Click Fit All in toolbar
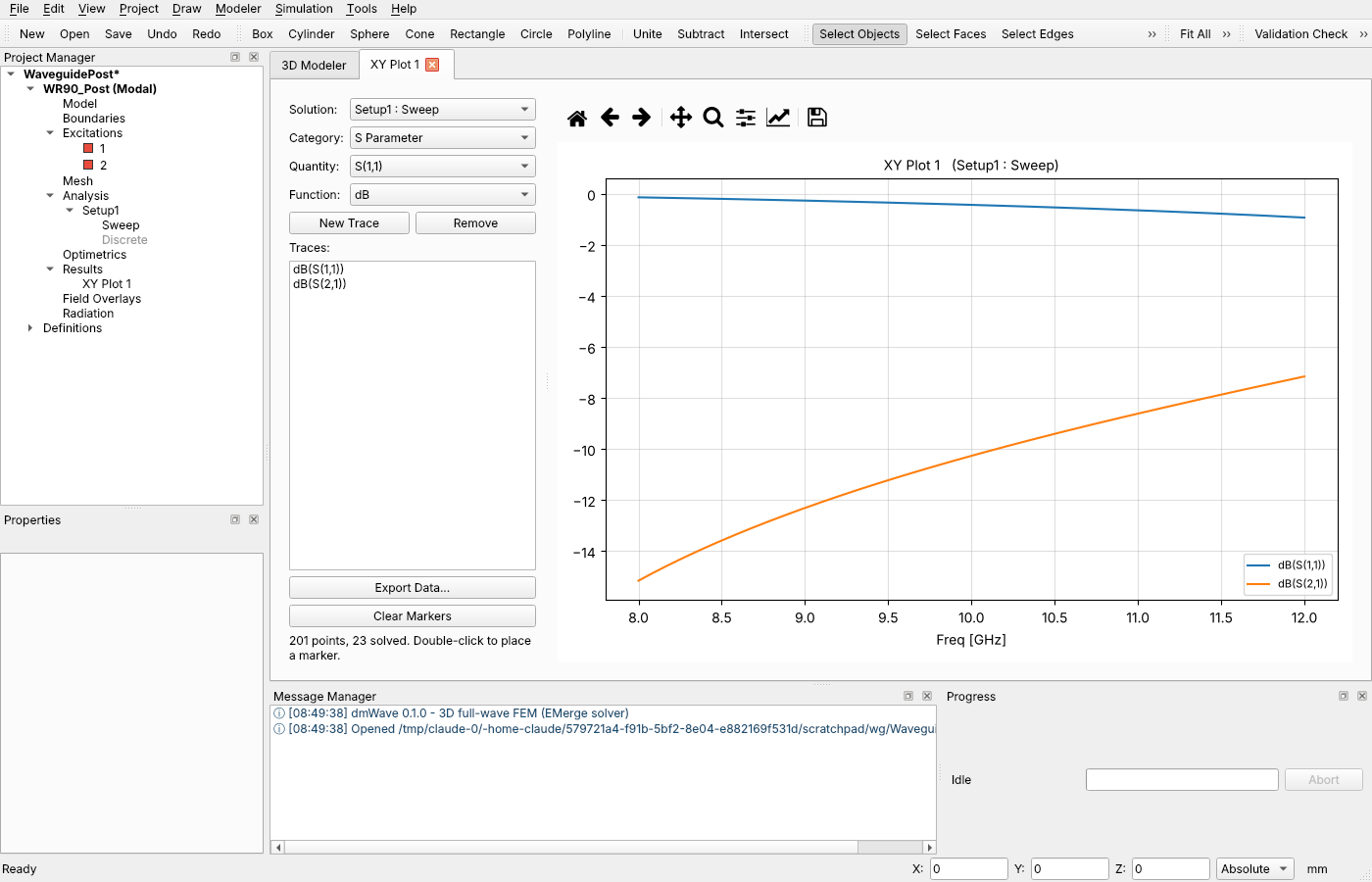Screen dimensions: 1372x882 pyautogui.click(x=1195, y=34)
